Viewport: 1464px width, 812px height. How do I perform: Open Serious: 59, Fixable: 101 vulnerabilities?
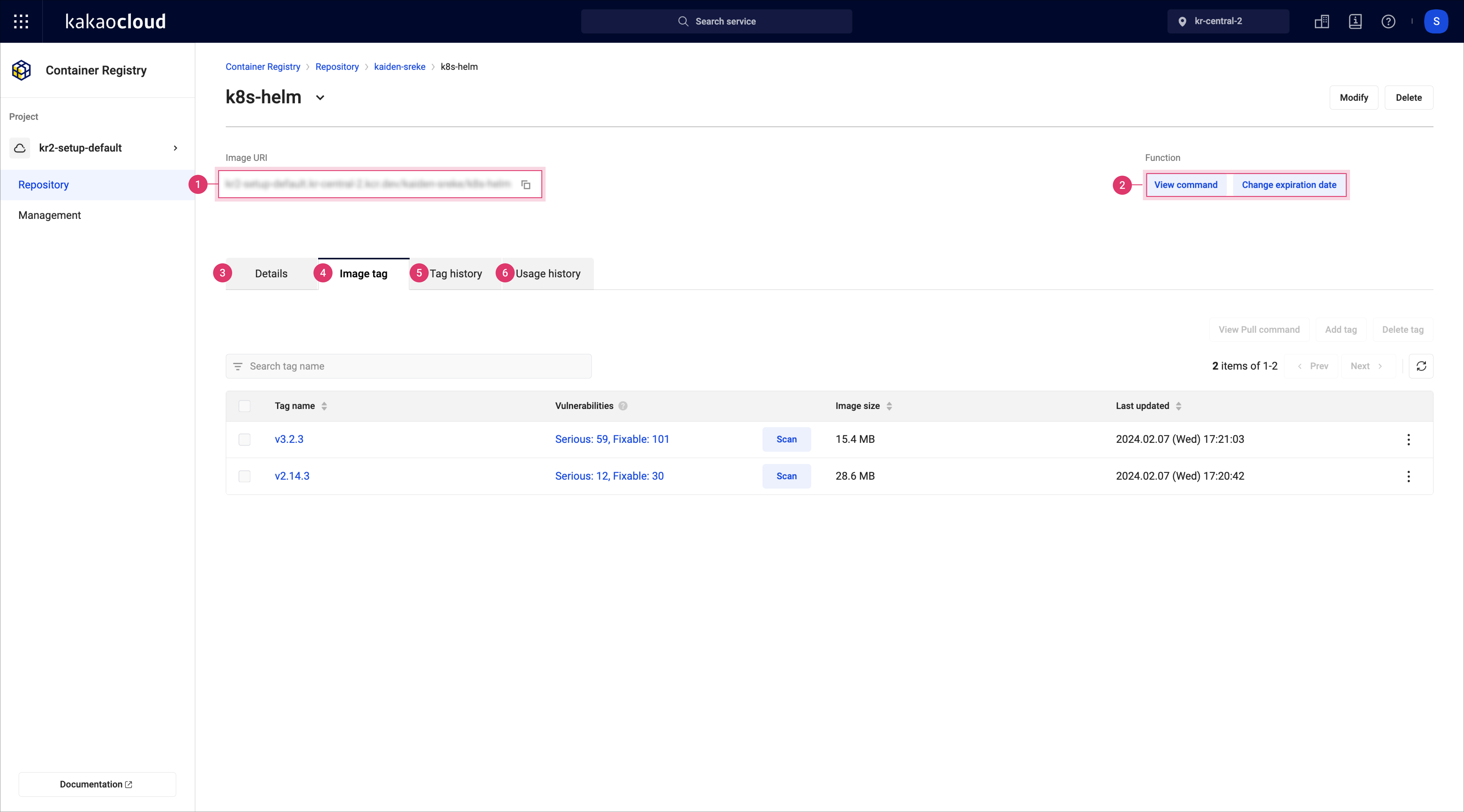click(x=612, y=439)
